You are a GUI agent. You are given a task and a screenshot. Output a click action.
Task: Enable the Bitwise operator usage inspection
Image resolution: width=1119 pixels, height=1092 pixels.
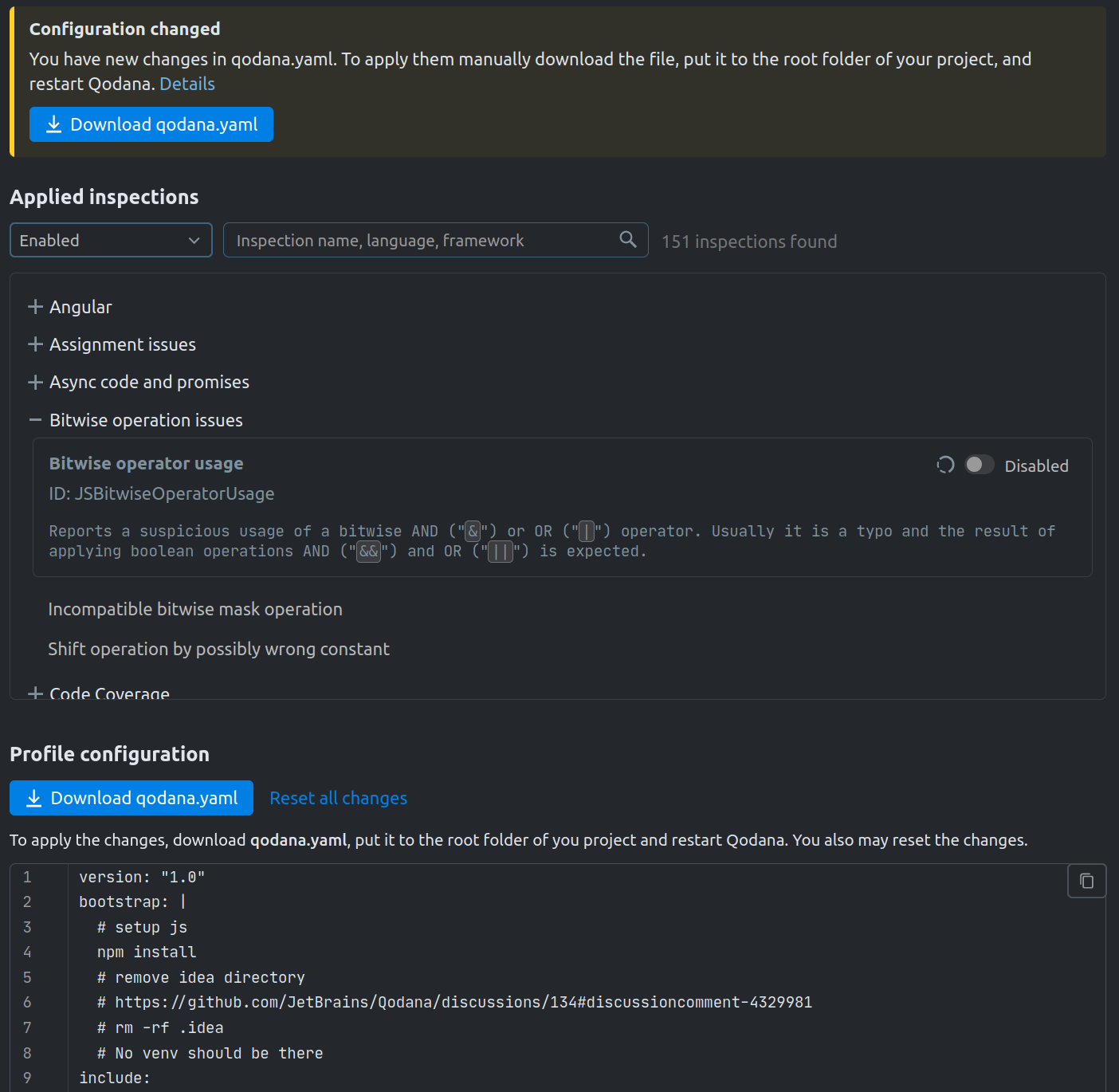pos(979,465)
